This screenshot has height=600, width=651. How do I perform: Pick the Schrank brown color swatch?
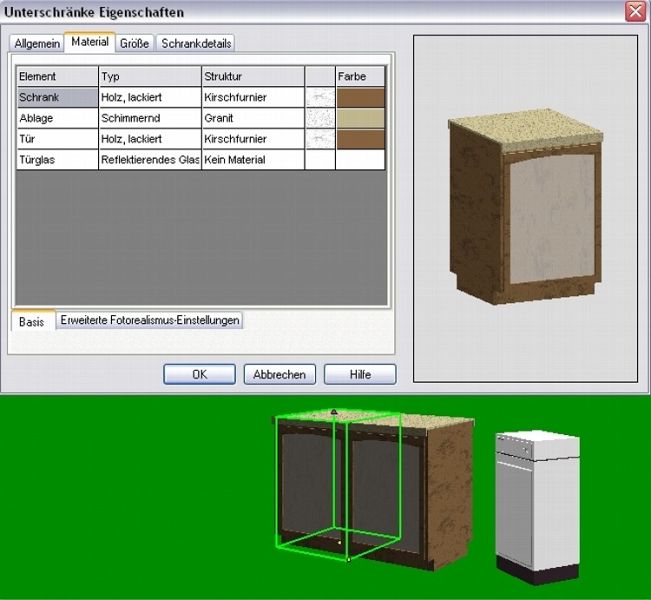point(360,97)
